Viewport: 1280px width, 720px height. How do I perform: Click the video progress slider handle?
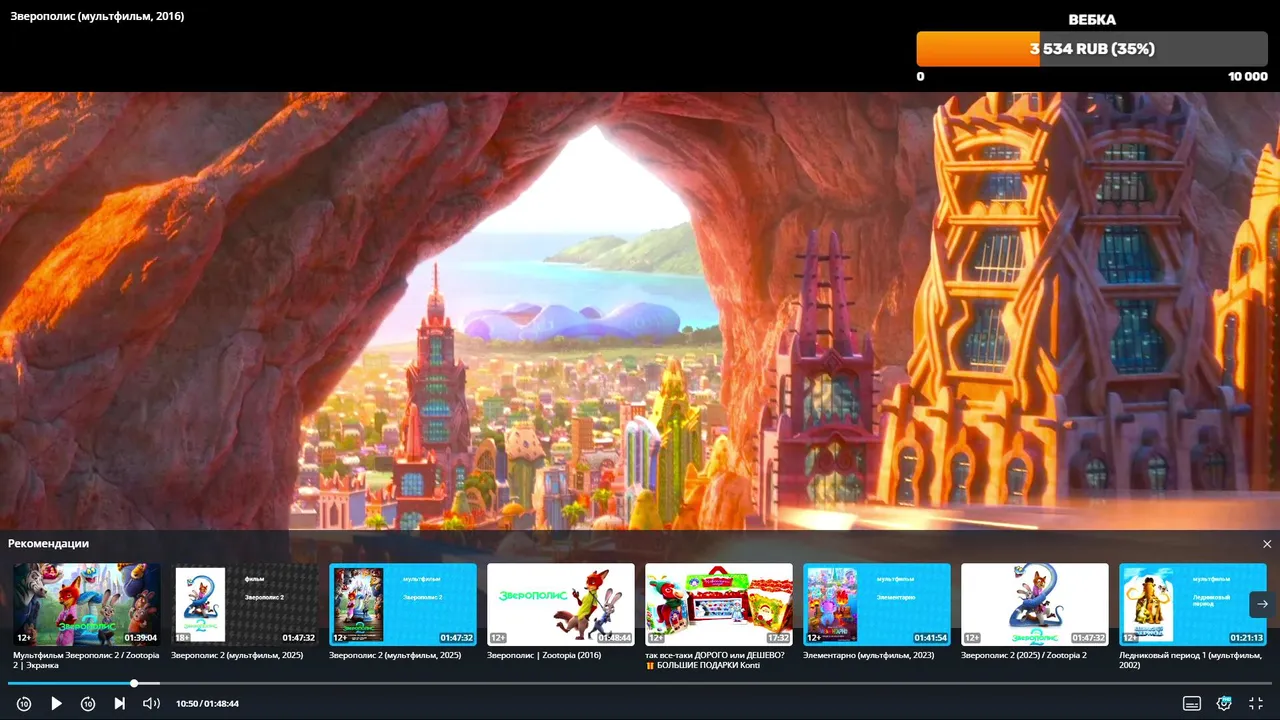[x=134, y=684]
